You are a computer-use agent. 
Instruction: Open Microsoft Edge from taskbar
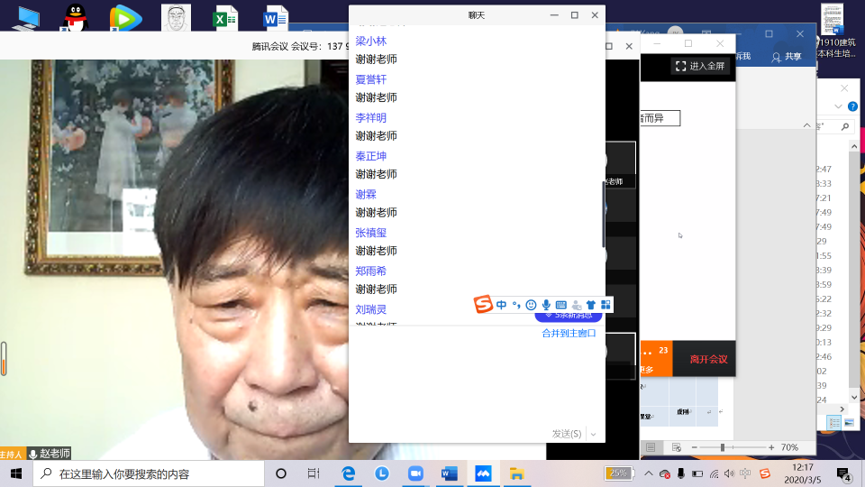point(348,474)
